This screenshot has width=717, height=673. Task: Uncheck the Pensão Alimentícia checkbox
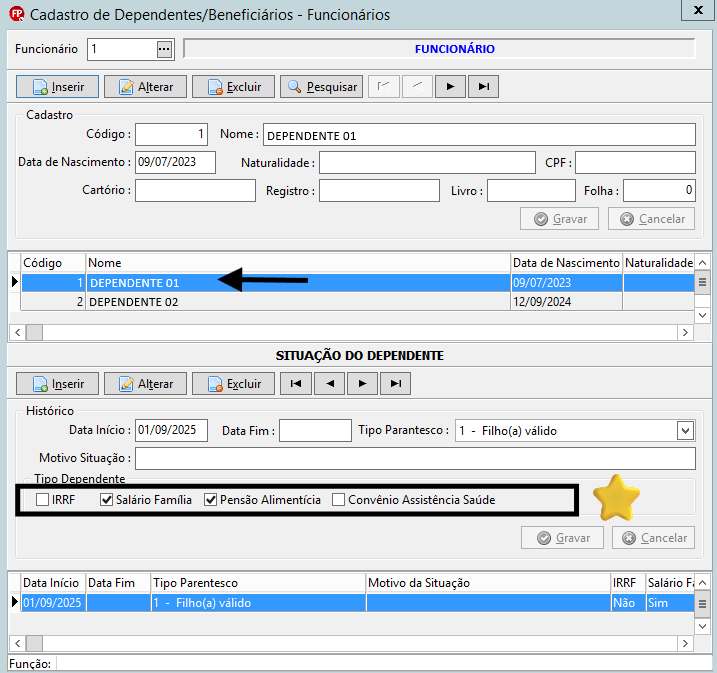tap(210, 500)
